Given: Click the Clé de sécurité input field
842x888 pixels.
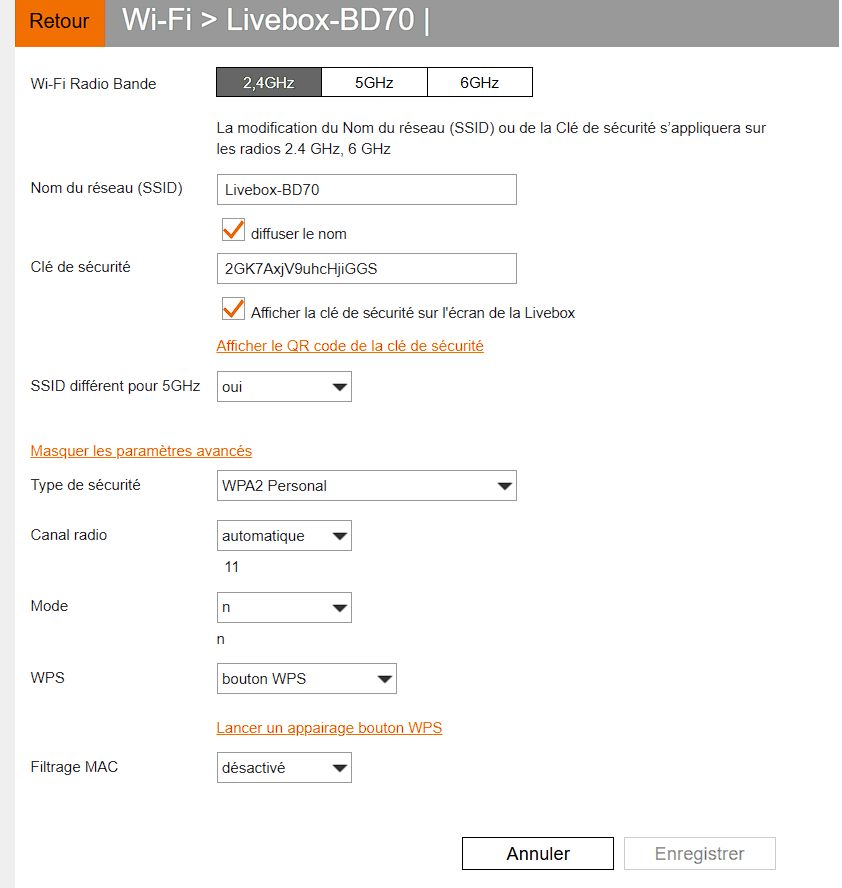Looking at the screenshot, I should [366, 269].
